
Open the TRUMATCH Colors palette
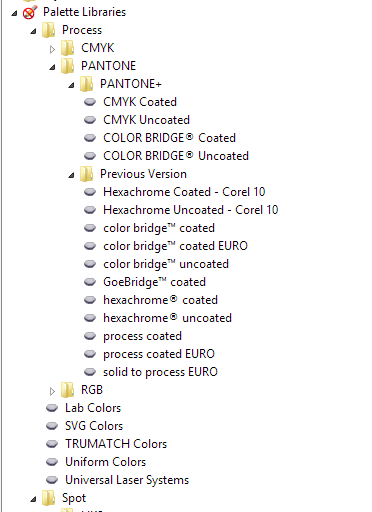116,444
